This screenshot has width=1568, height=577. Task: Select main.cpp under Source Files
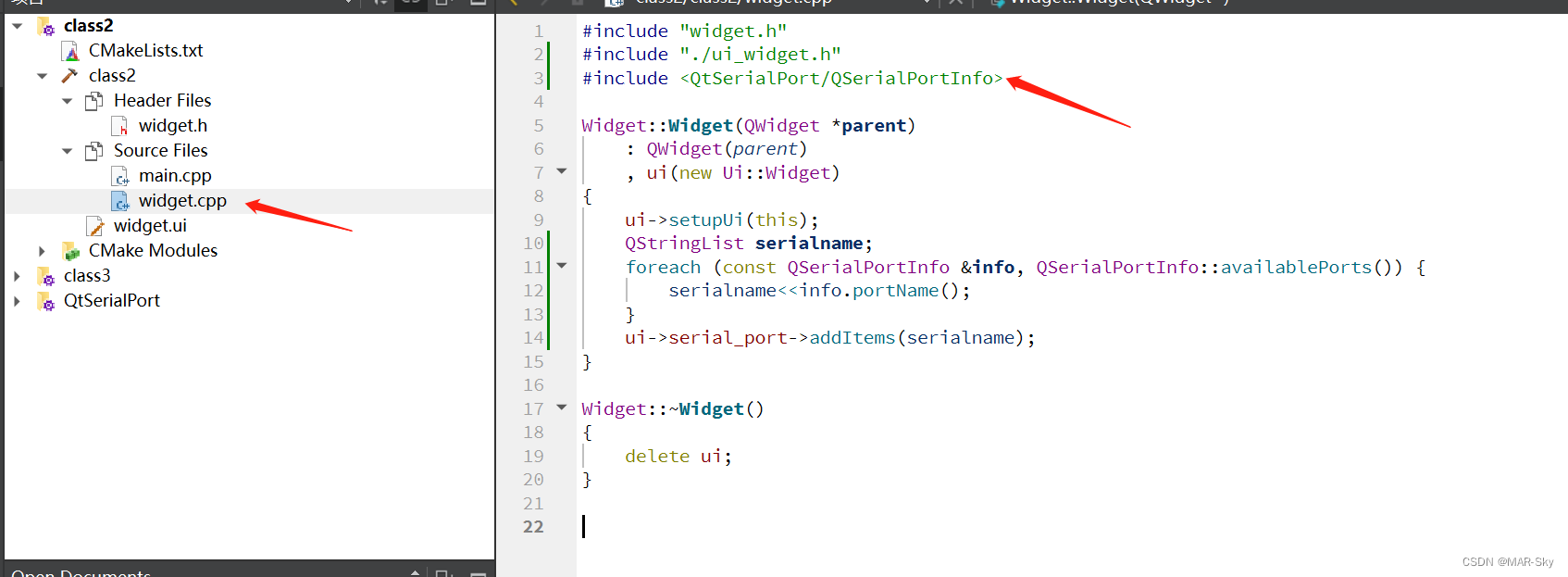tap(175, 176)
